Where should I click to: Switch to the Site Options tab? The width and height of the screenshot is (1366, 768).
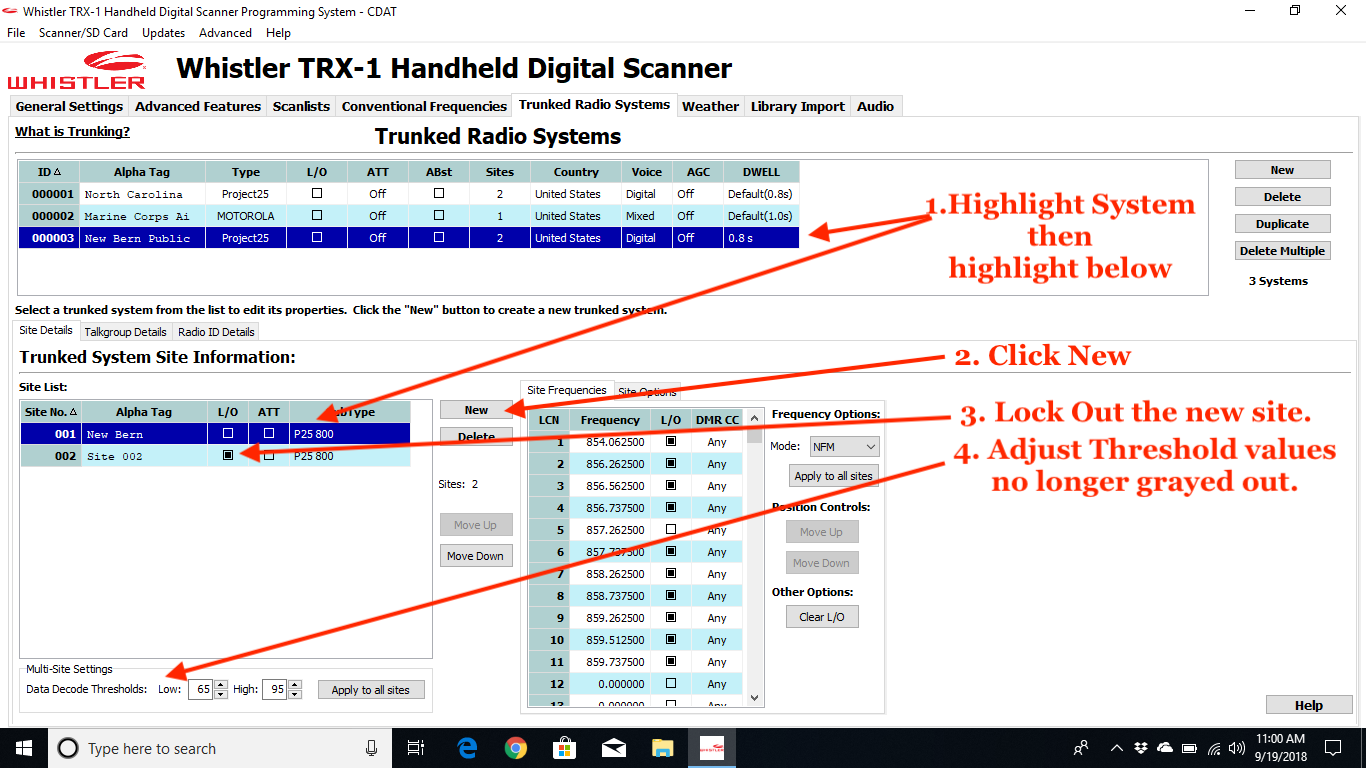647,392
